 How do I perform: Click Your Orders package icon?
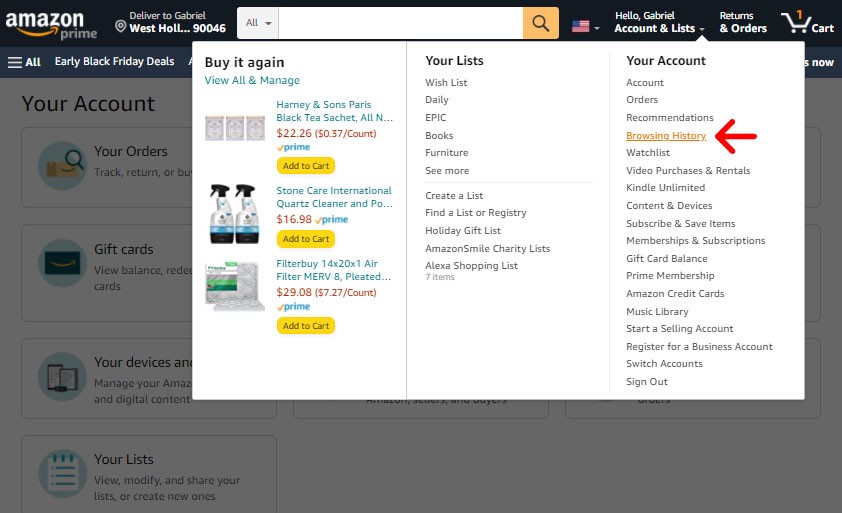click(63, 165)
